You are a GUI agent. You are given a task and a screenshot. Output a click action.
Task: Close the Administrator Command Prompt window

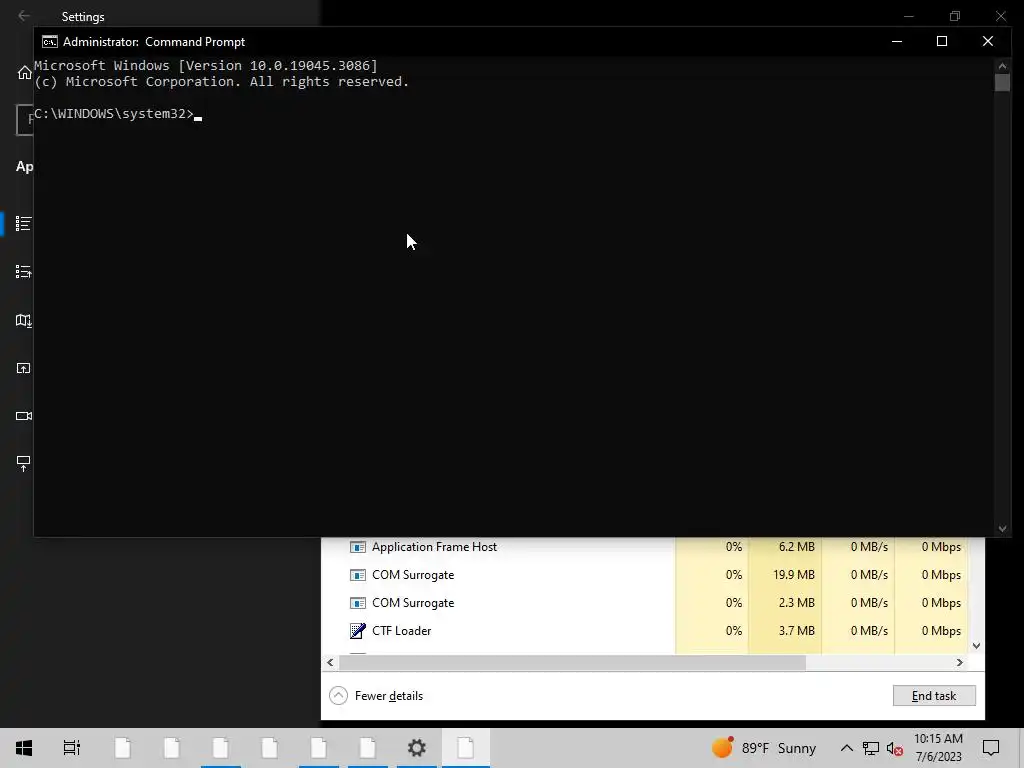987,41
